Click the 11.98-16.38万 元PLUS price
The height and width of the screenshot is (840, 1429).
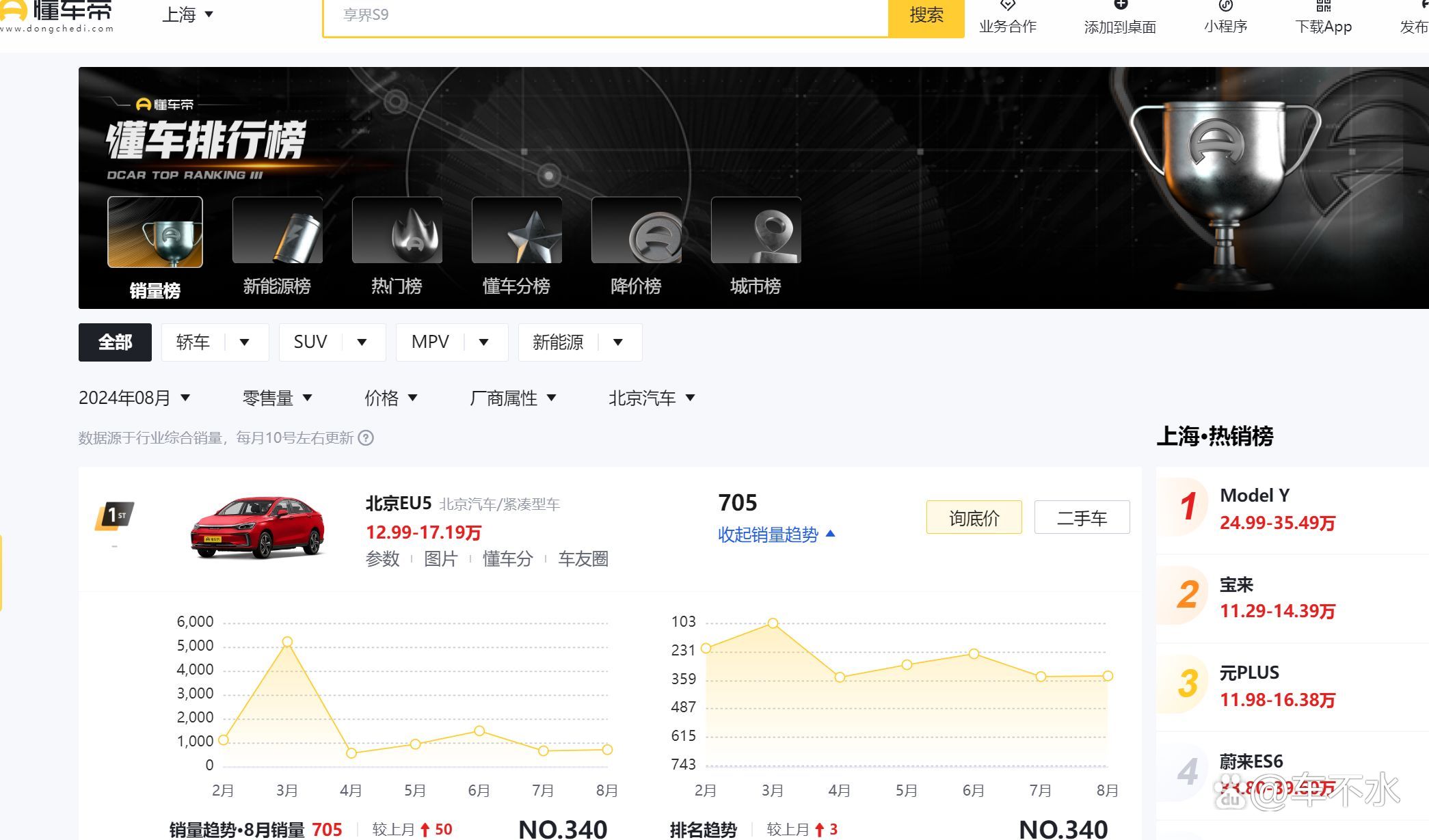(x=1278, y=700)
